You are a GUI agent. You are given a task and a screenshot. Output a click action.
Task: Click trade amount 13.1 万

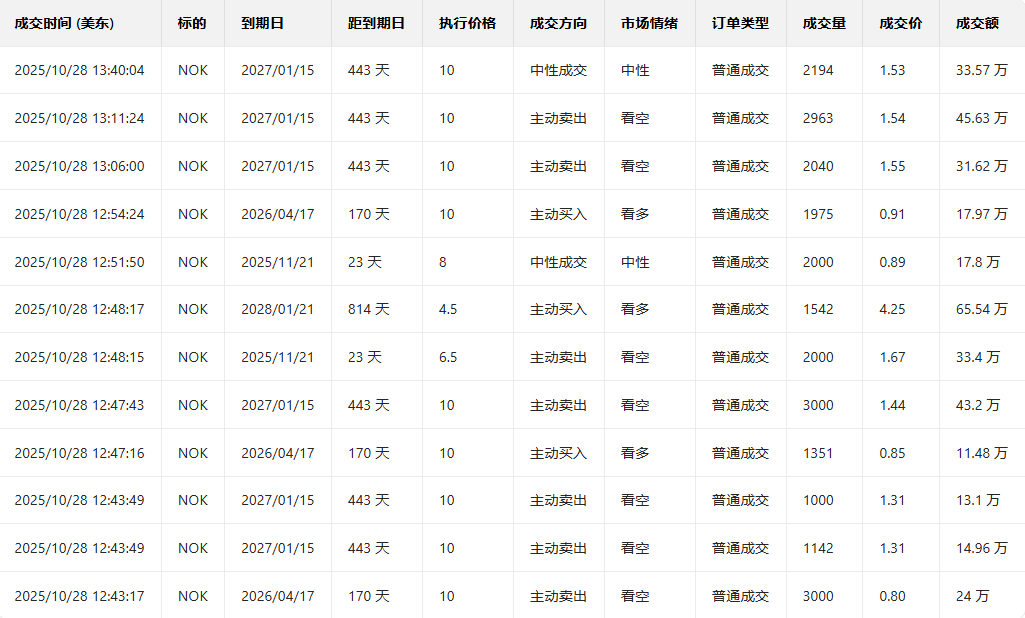pos(978,500)
